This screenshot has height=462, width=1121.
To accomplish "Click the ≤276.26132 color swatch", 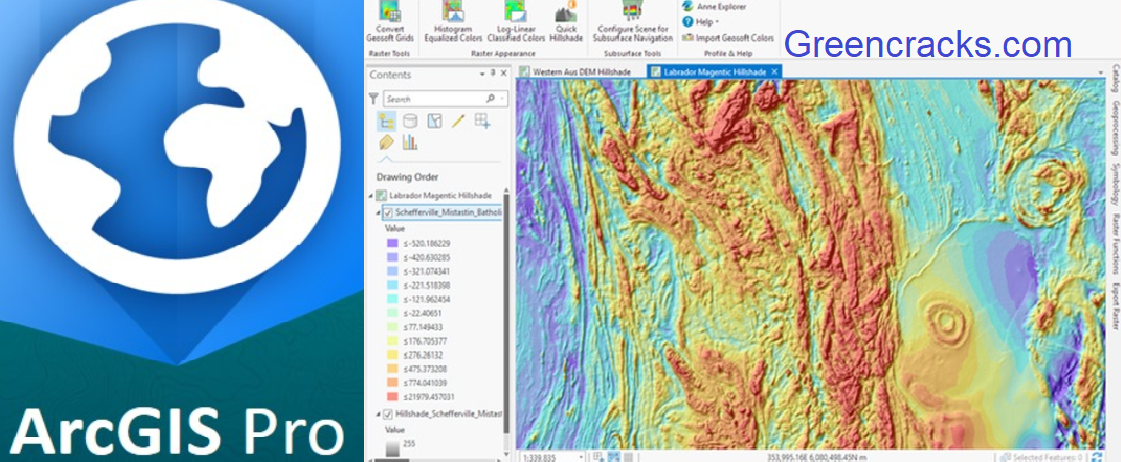I will point(390,355).
